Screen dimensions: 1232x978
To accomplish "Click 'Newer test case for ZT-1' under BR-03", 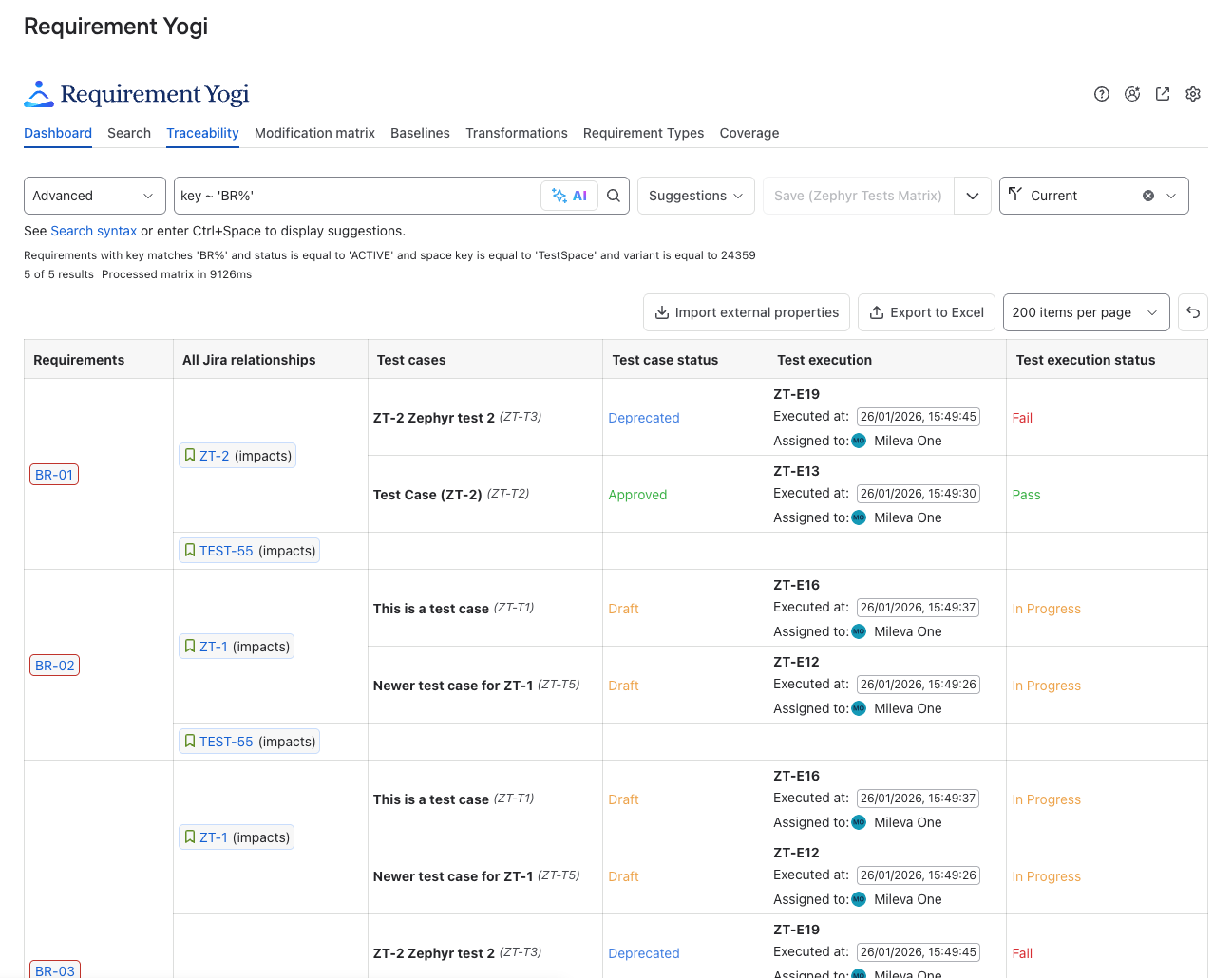I will point(453,876).
